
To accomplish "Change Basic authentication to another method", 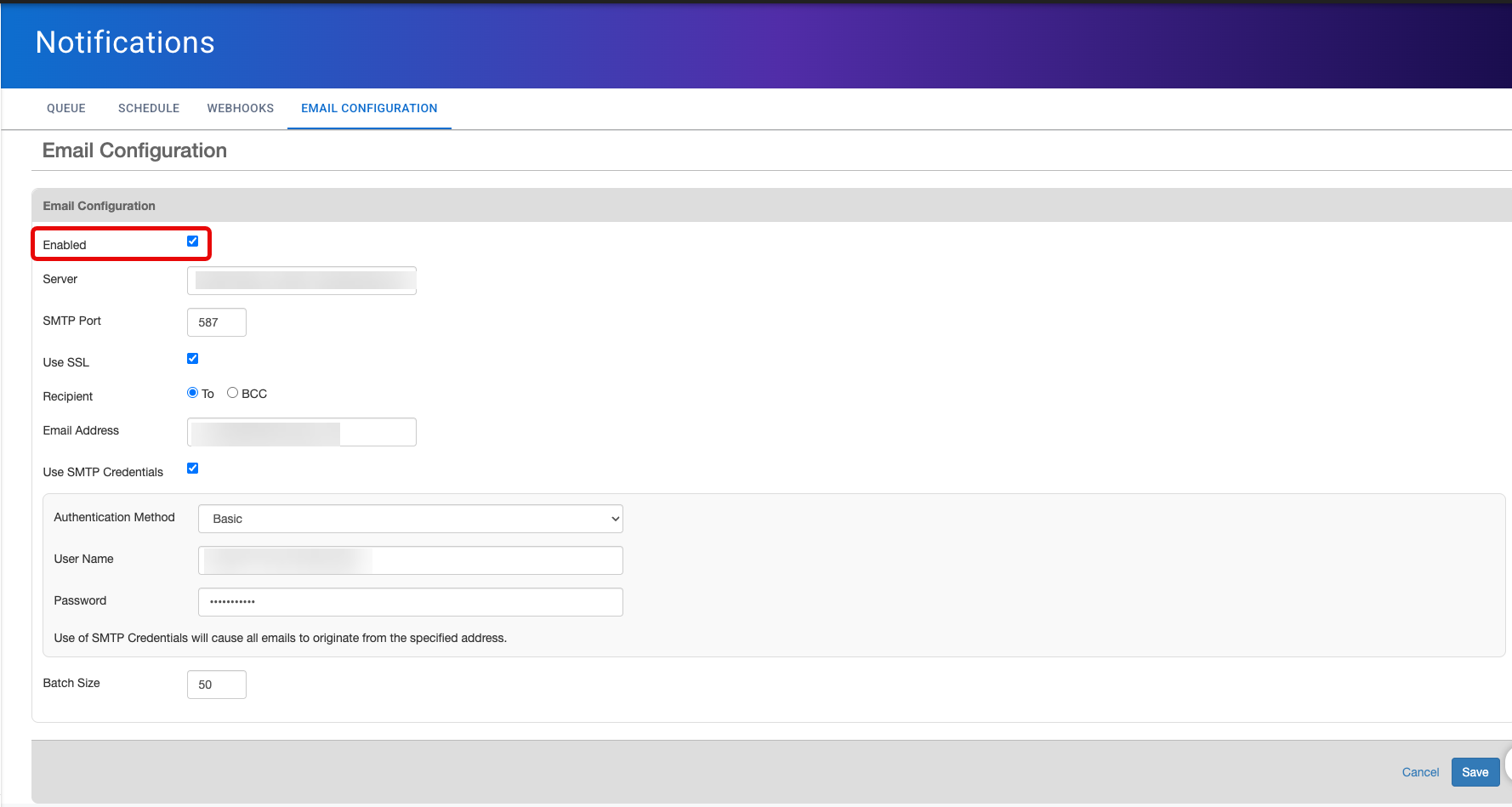I will click(x=410, y=518).
